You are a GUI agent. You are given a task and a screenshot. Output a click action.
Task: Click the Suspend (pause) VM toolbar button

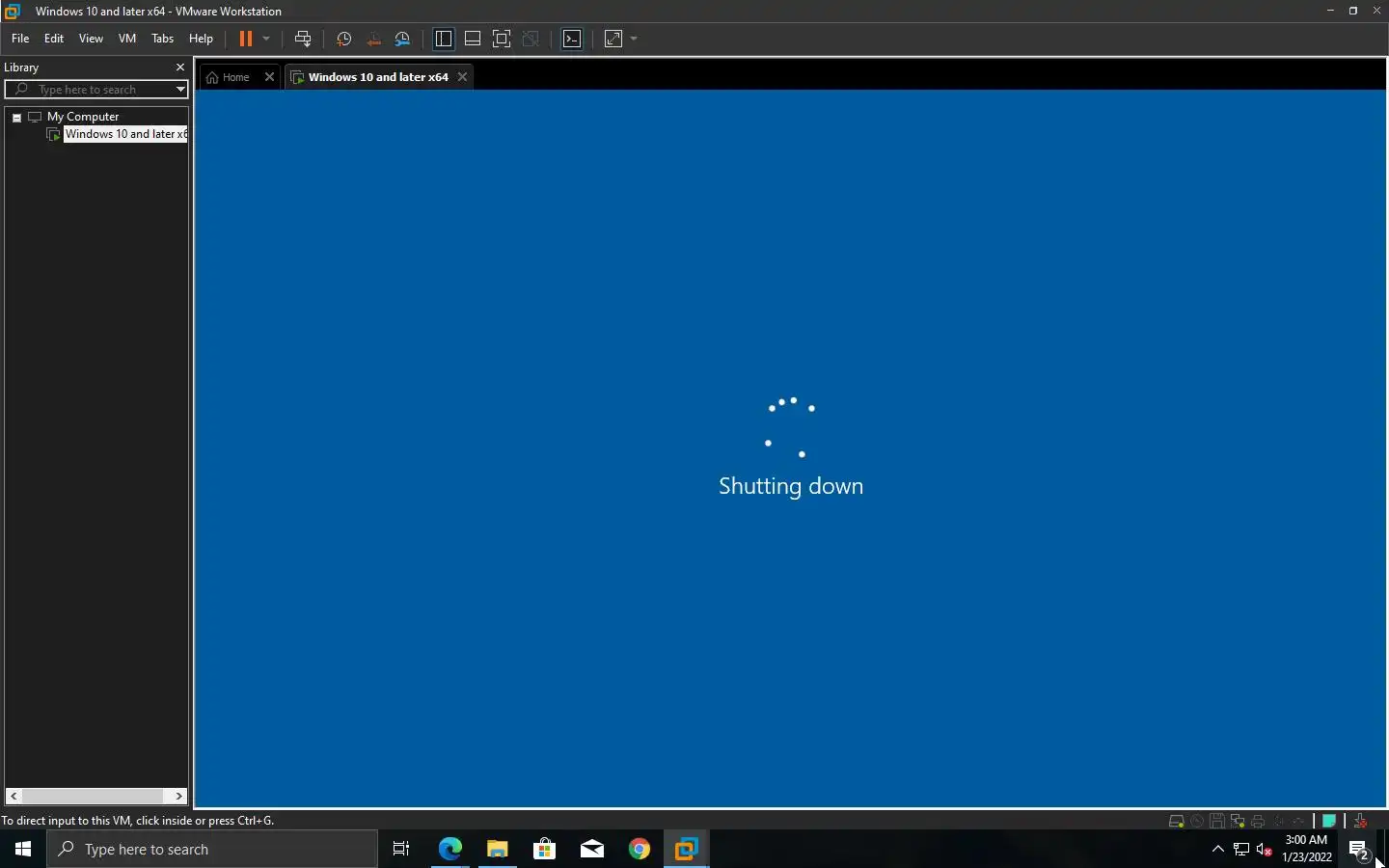(x=246, y=39)
